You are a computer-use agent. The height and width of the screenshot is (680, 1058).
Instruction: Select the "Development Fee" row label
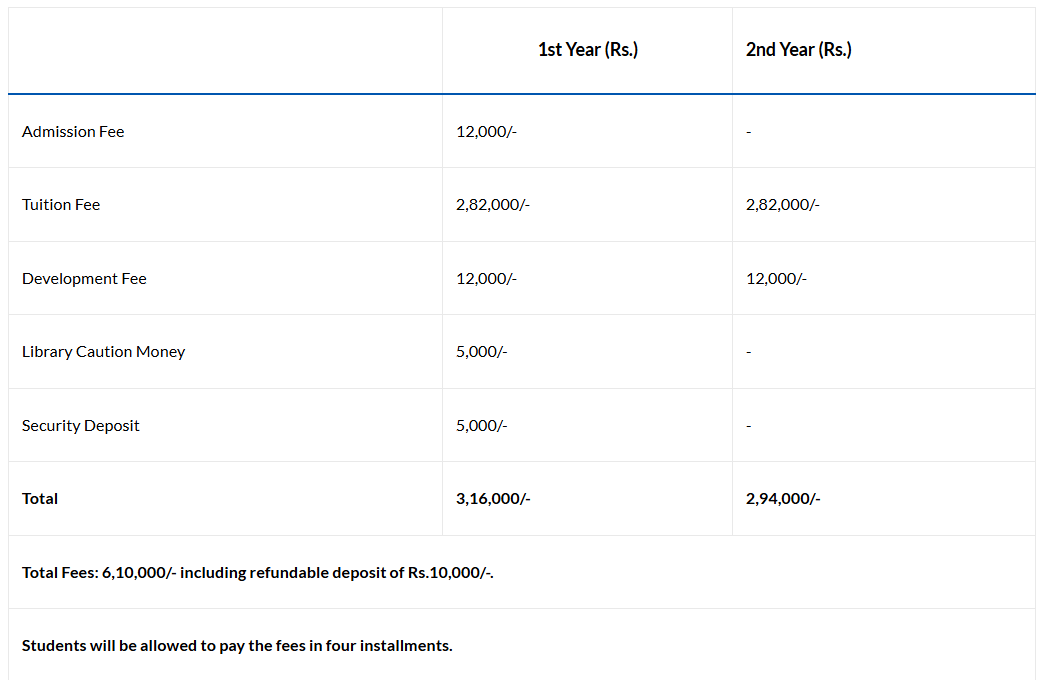coord(84,279)
